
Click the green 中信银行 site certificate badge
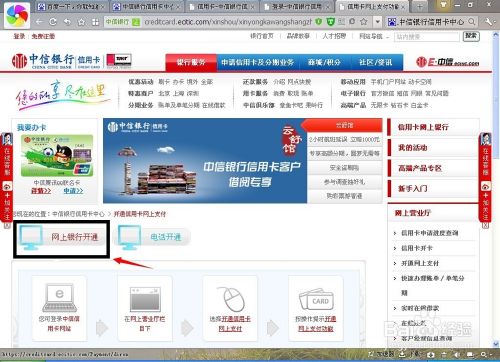122,22
